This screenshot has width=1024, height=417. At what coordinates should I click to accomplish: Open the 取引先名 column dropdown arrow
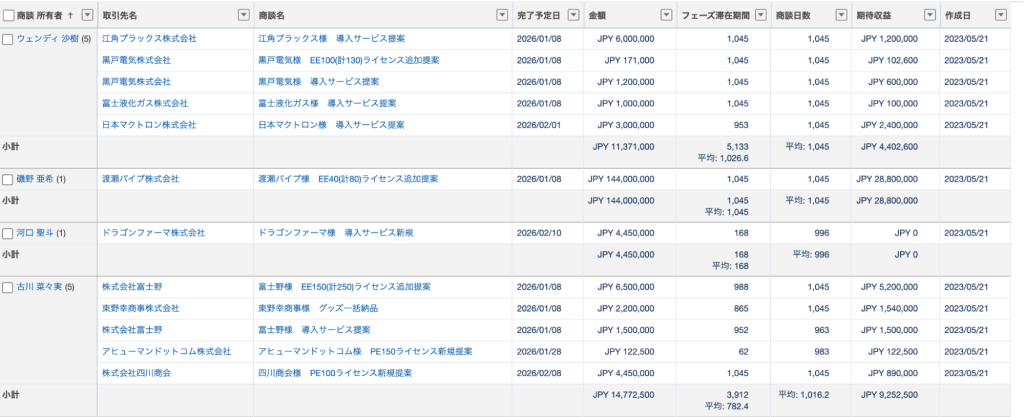pyautogui.click(x=243, y=15)
